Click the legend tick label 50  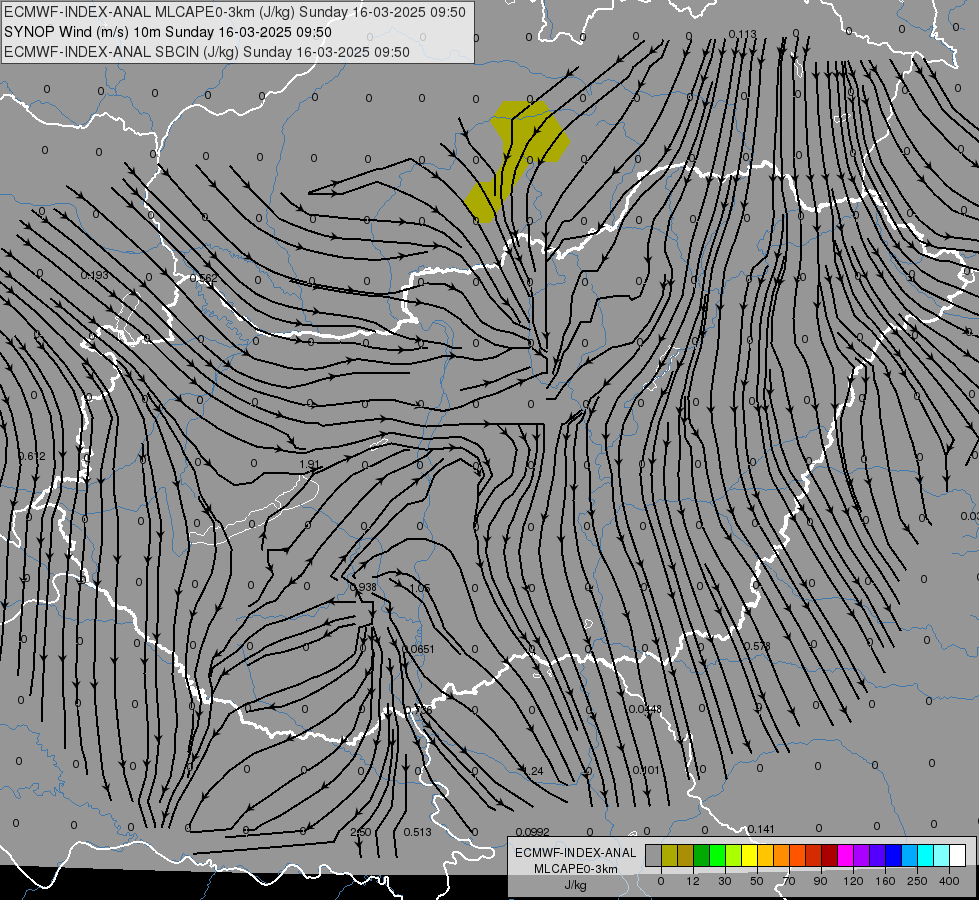coord(757,881)
